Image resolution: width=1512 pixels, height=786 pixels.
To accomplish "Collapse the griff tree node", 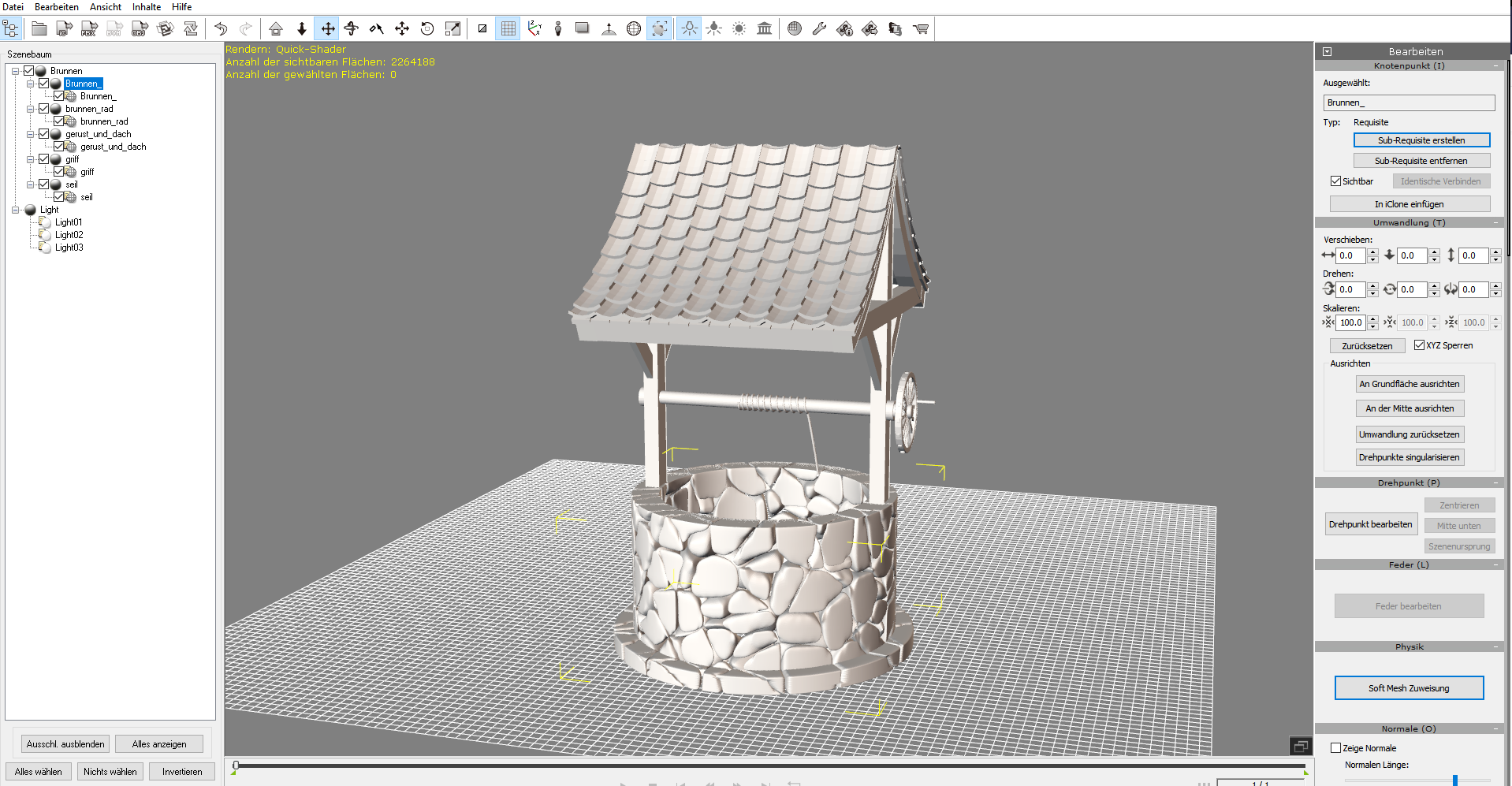I will coord(30,159).
